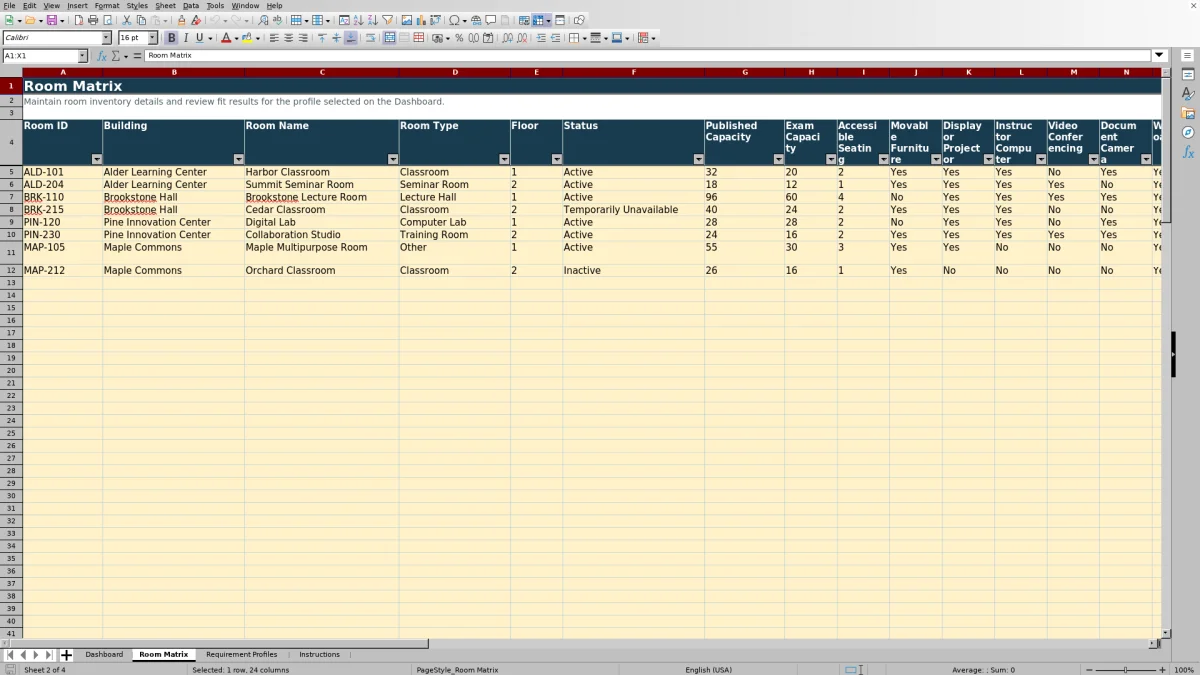Open the File menu
Viewport: 1200px width, 675px height.
point(9,6)
